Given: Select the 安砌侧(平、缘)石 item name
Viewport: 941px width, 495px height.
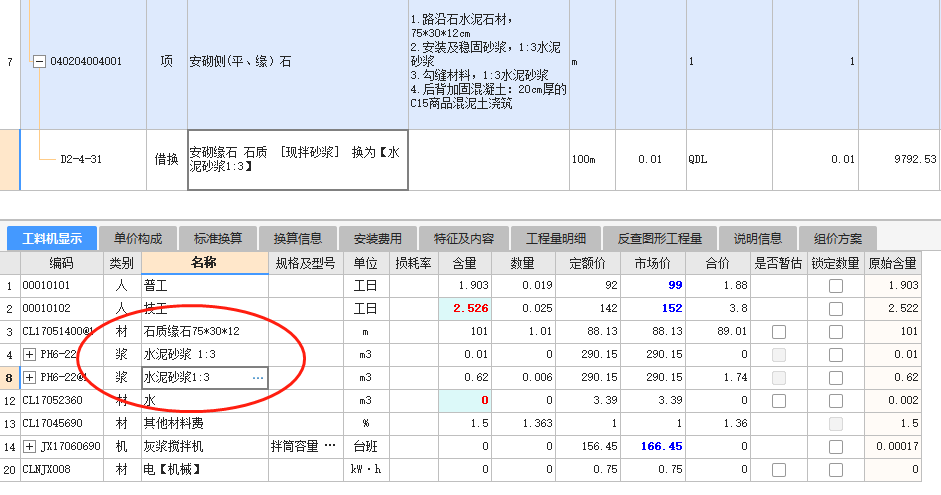Looking at the screenshot, I should point(241,61).
